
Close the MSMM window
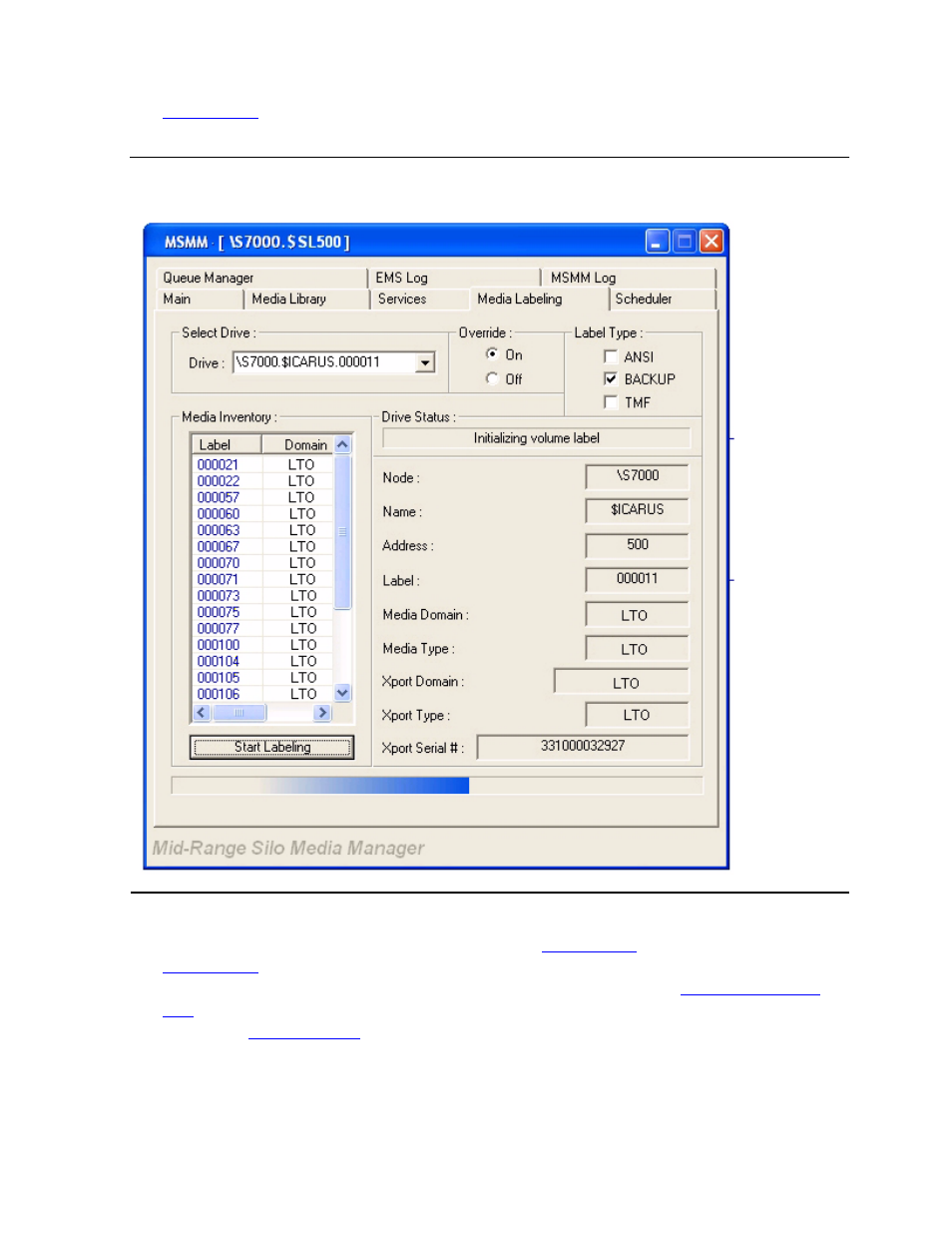pos(711,242)
